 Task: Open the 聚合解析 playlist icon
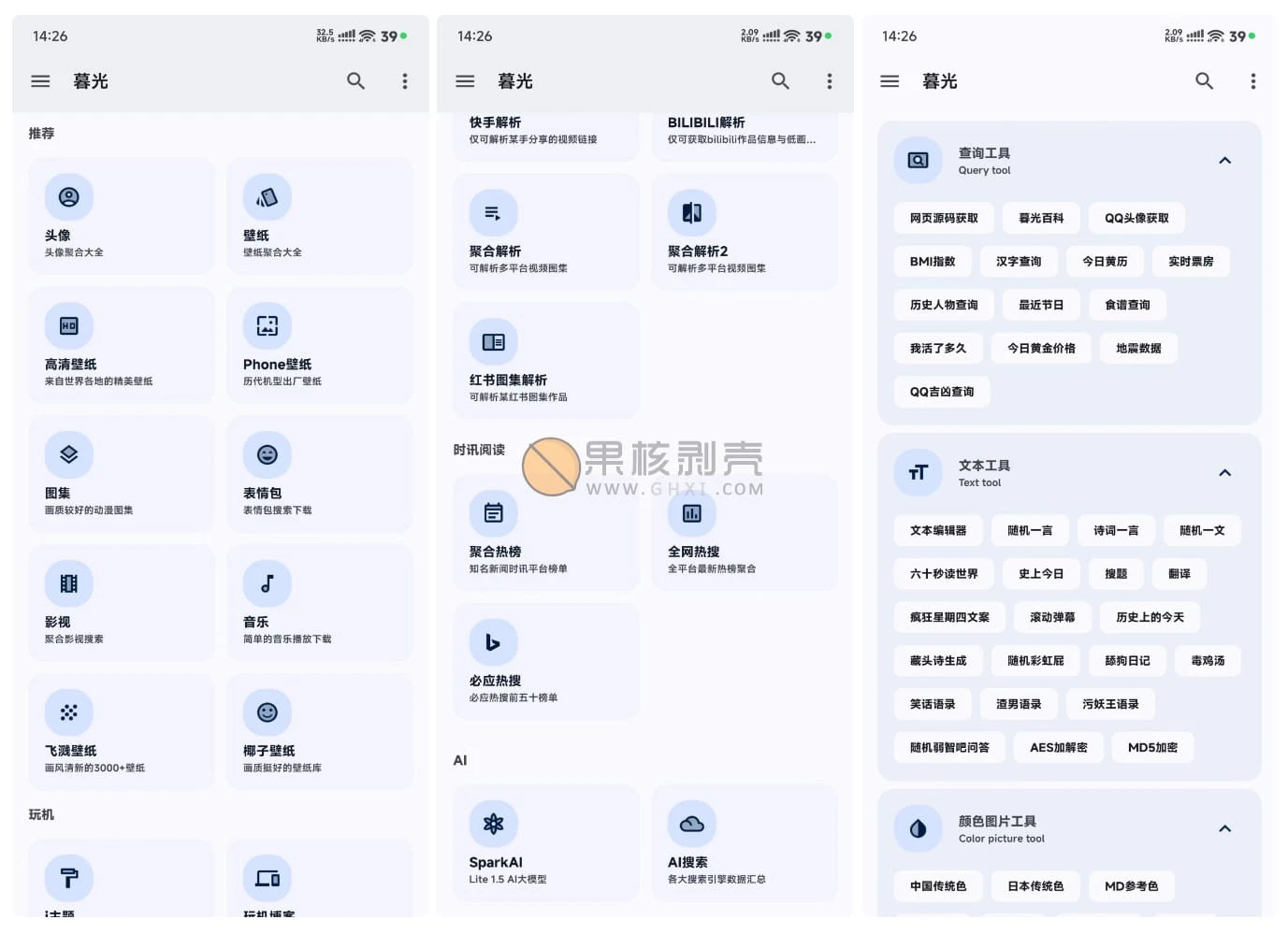494,213
